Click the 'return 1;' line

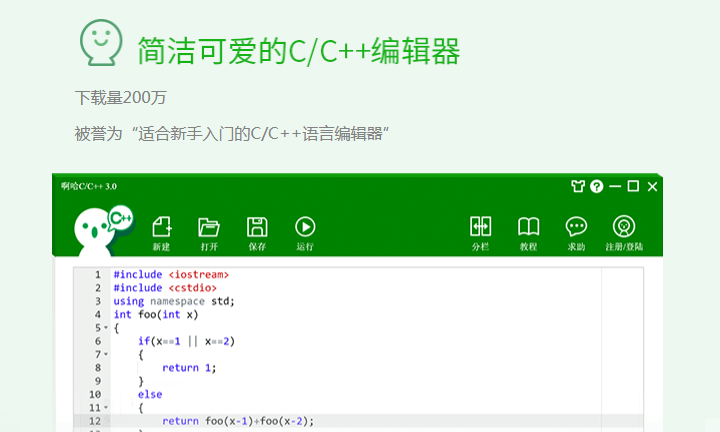point(189,368)
